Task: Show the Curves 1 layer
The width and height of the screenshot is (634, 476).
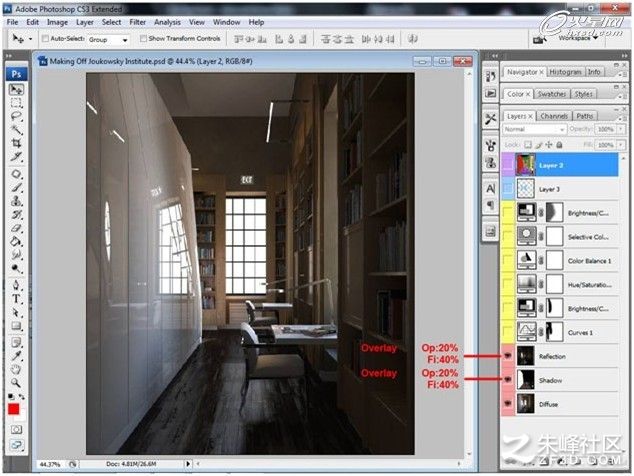Action: pyautogui.click(x=508, y=332)
